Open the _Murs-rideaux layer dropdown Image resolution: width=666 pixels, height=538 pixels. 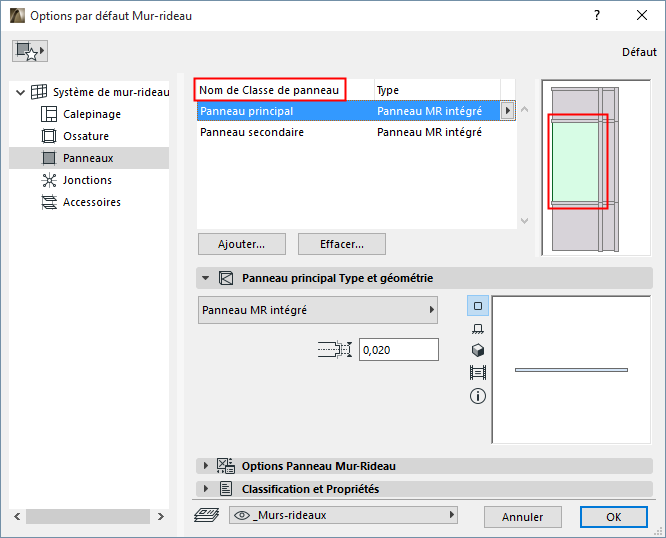(x=343, y=515)
